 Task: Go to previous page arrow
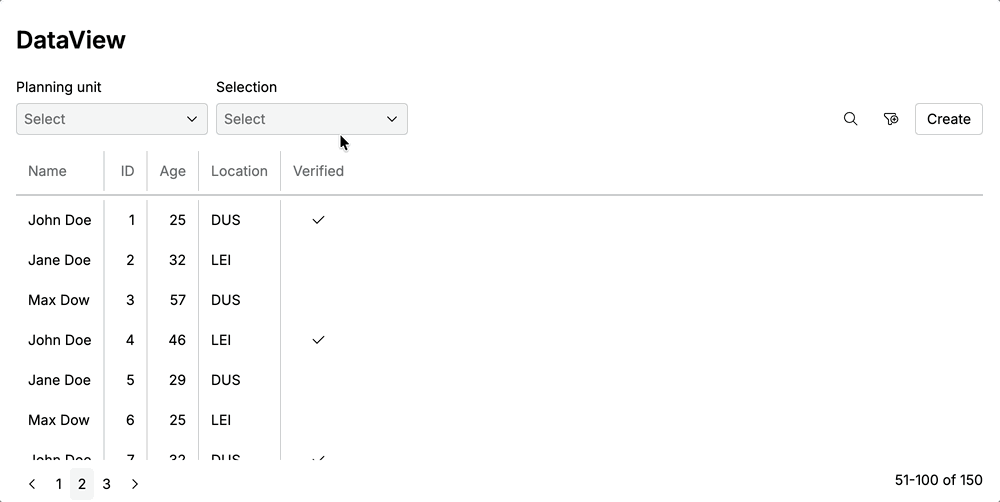click(32, 484)
